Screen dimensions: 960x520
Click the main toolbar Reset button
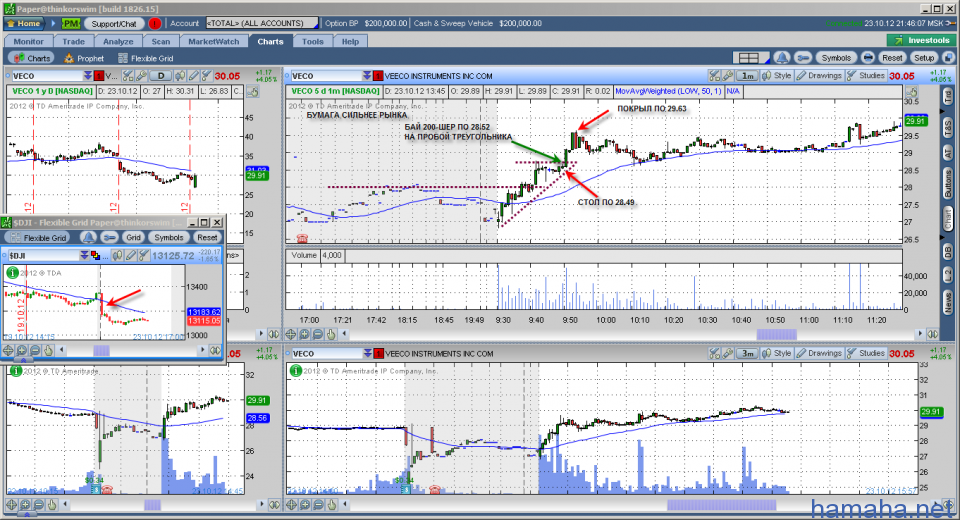pos(892,58)
